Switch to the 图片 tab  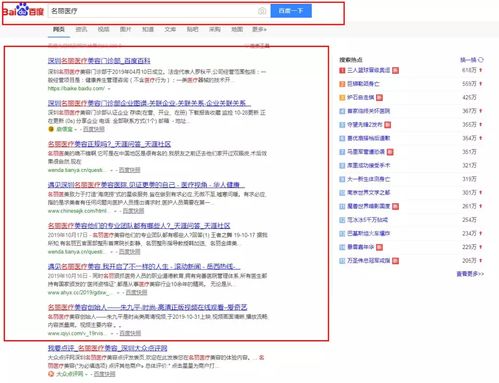click(126, 29)
